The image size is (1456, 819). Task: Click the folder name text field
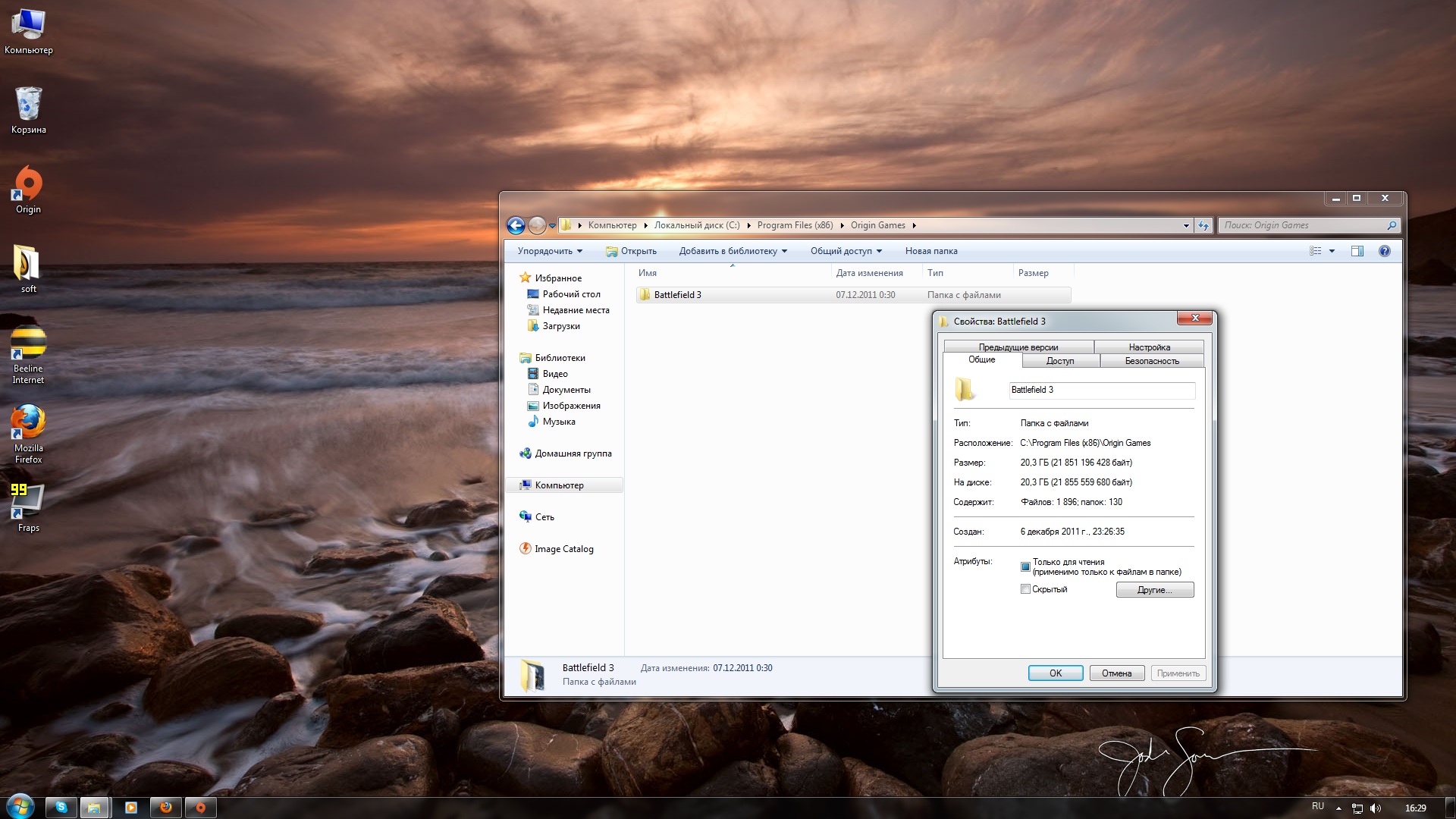pyautogui.click(x=1101, y=390)
